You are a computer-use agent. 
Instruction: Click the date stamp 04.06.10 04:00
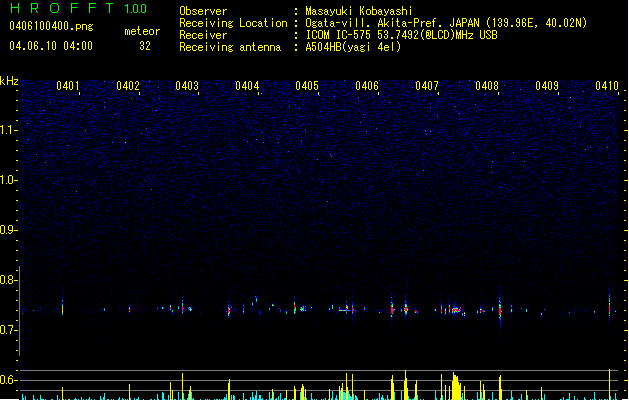tap(51, 46)
